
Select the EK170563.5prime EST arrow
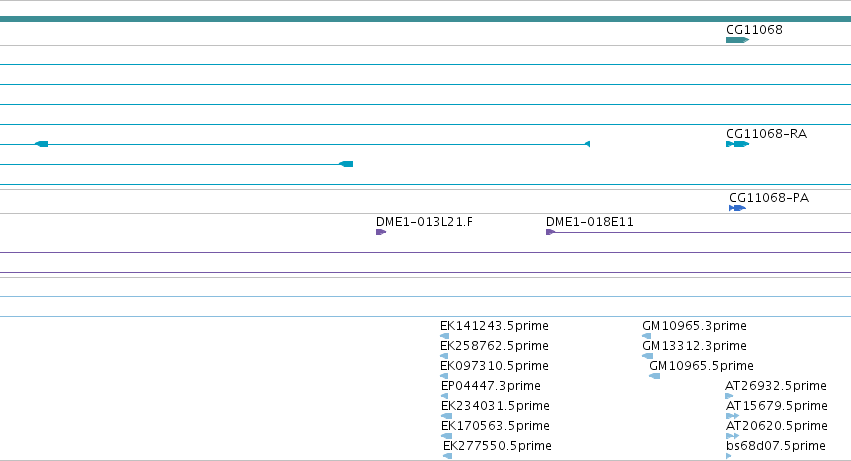click(446, 436)
